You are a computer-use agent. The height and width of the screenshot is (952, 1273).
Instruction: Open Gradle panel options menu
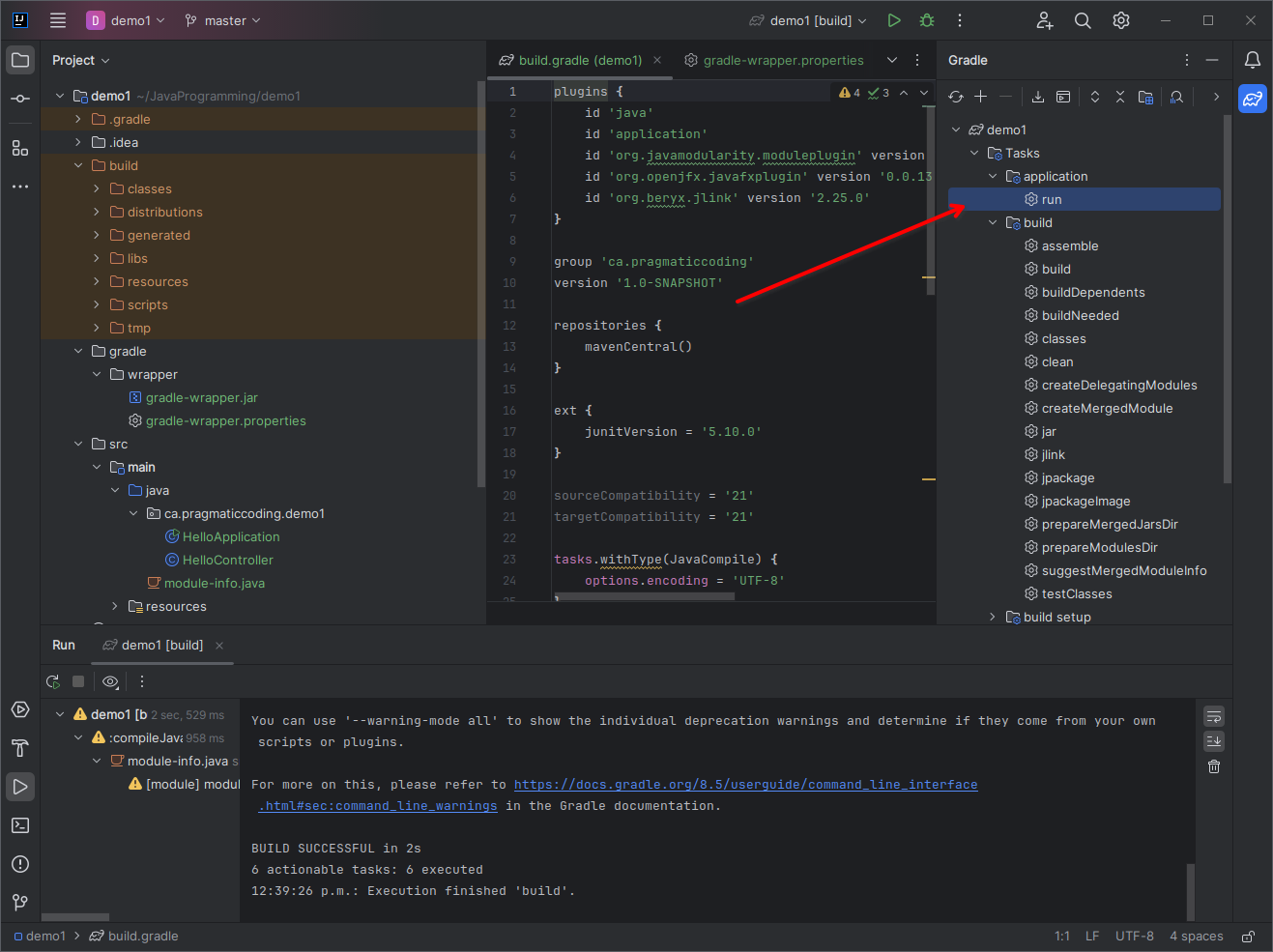[x=1187, y=60]
